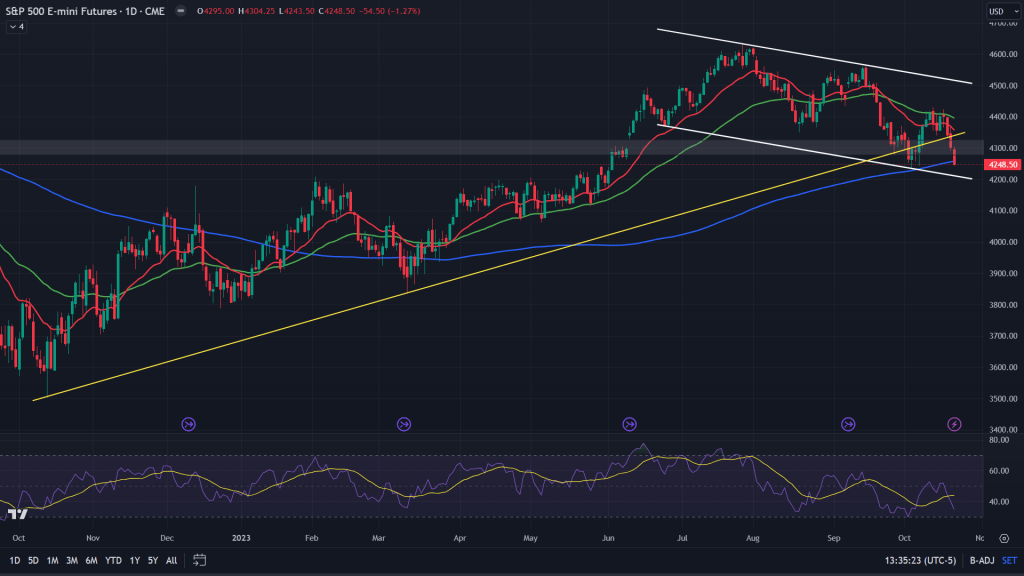Click the TradingView logo on the chart
This screenshot has width=1024, height=576.
tap(17, 514)
